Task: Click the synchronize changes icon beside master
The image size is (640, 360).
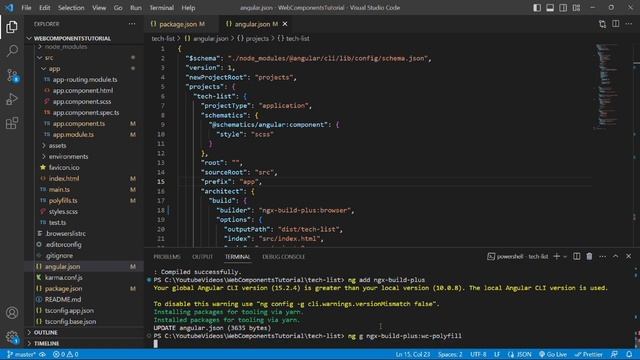Action: 42,354
